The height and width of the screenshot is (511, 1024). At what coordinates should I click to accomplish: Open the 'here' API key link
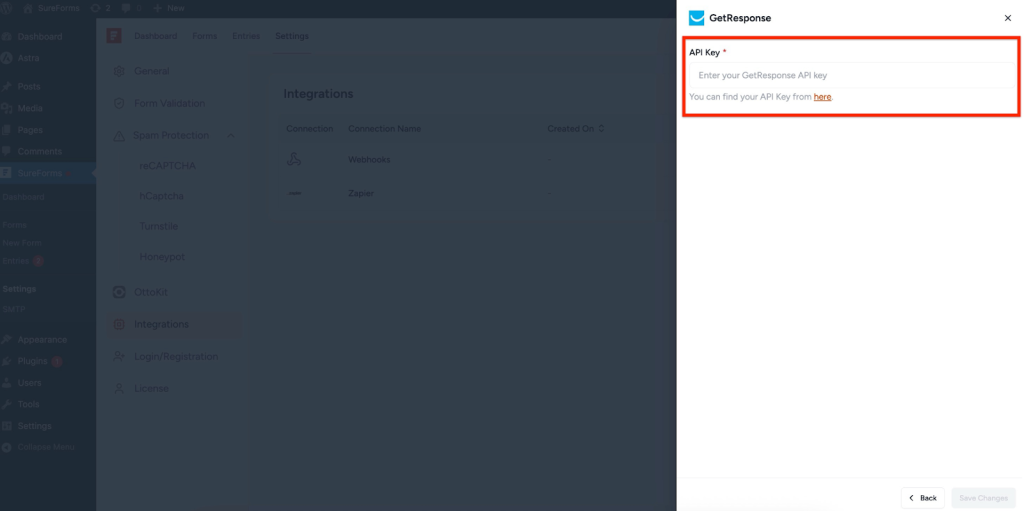[822, 97]
